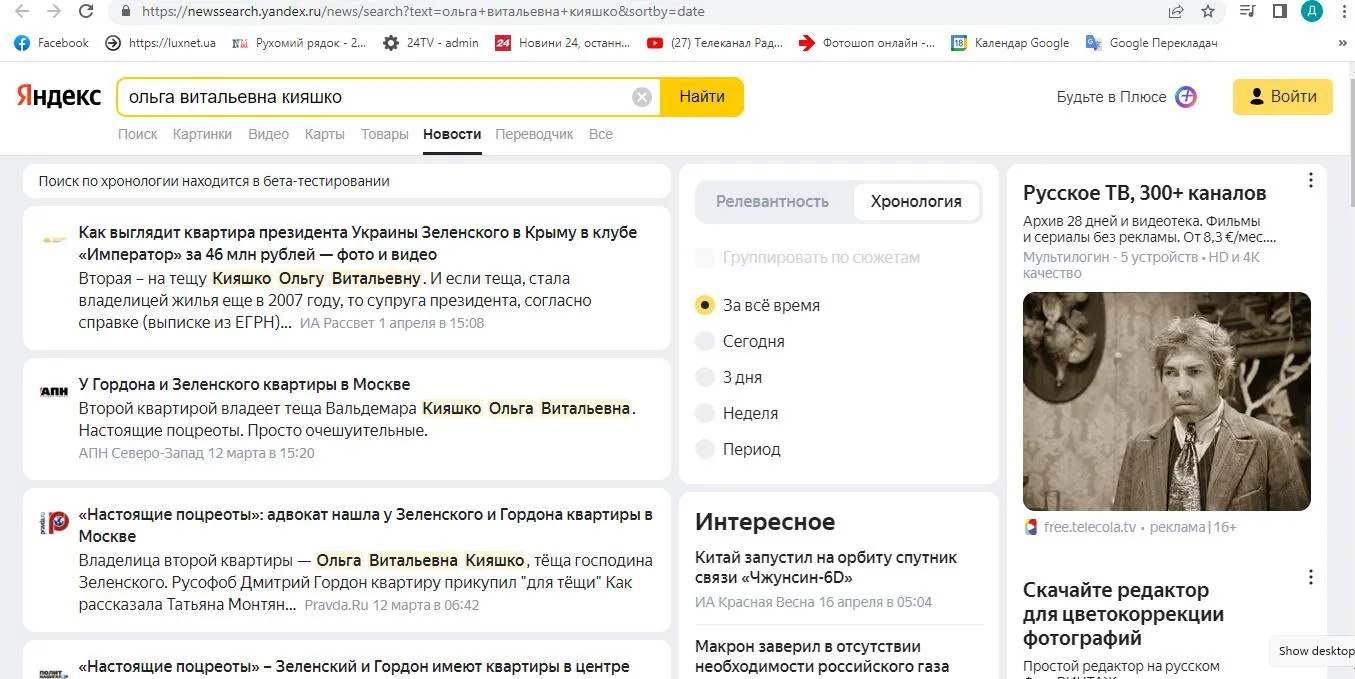Open the Google Перекладач bookmark
1355x679 pixels.
point(1151,43)
